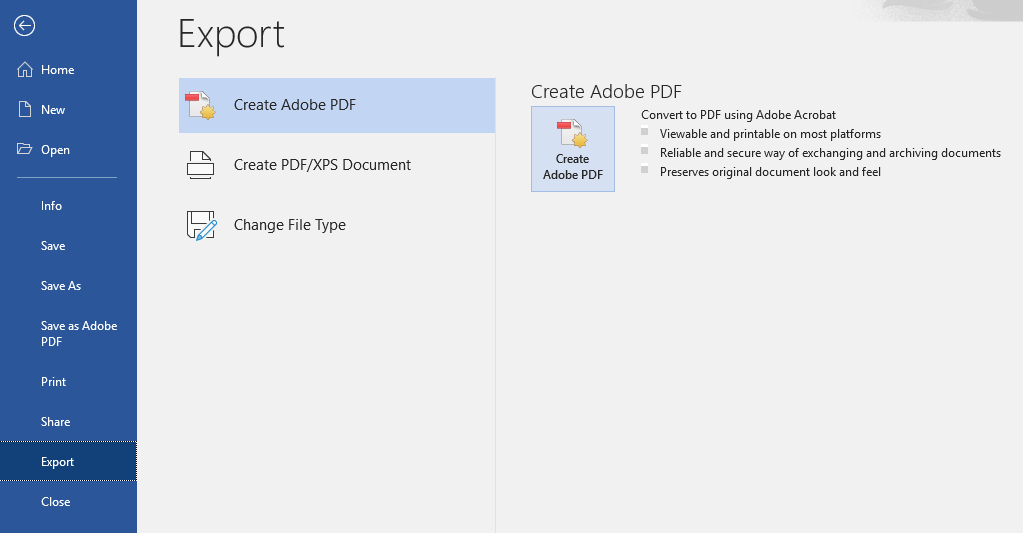Click 'Viewable and printable on most platforms' text
This screenshot has width=1023, height=533.
coord(770,134)
